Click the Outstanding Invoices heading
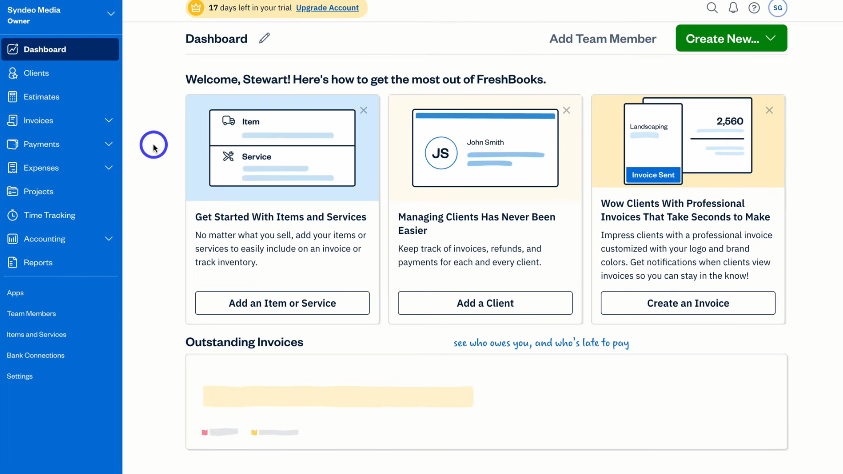The image size is (843, 474). [x=244, y=342]
